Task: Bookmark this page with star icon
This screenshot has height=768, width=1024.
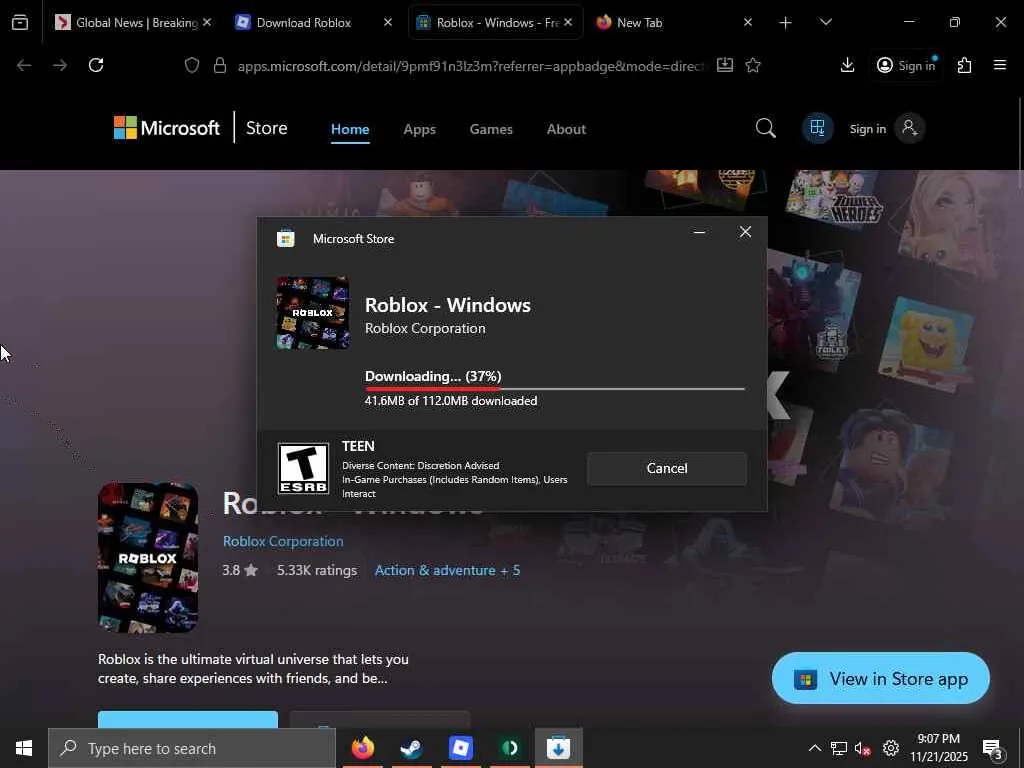Action: (x=753, y=65)
